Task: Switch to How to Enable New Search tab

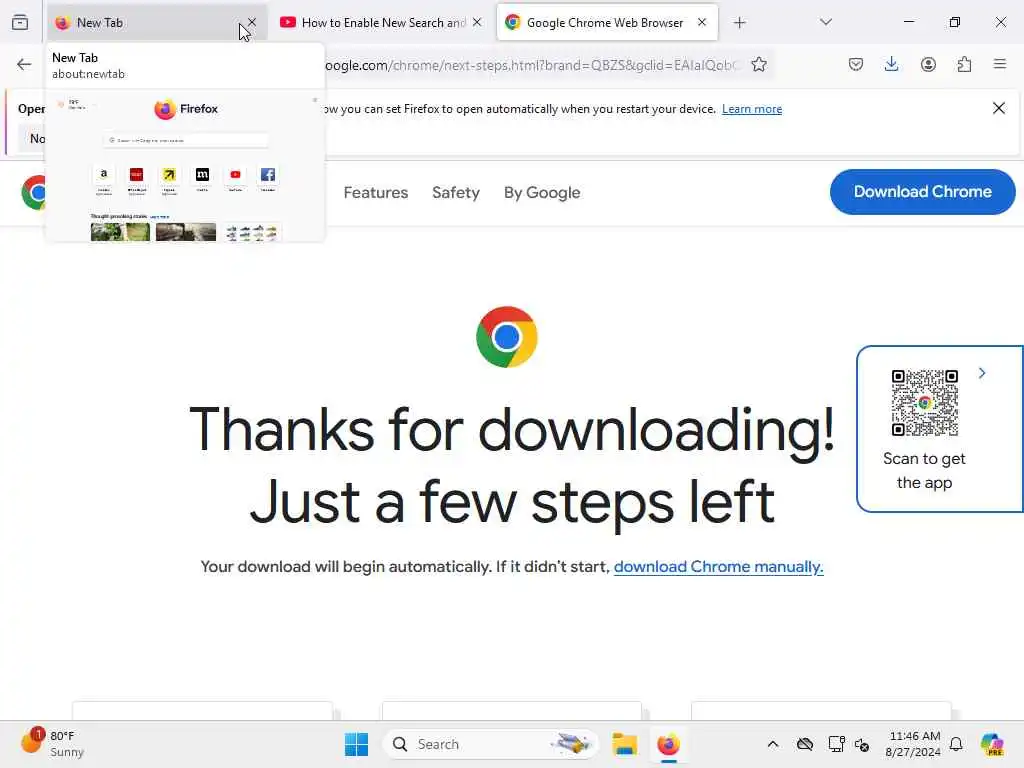Action: pos(382,22)
